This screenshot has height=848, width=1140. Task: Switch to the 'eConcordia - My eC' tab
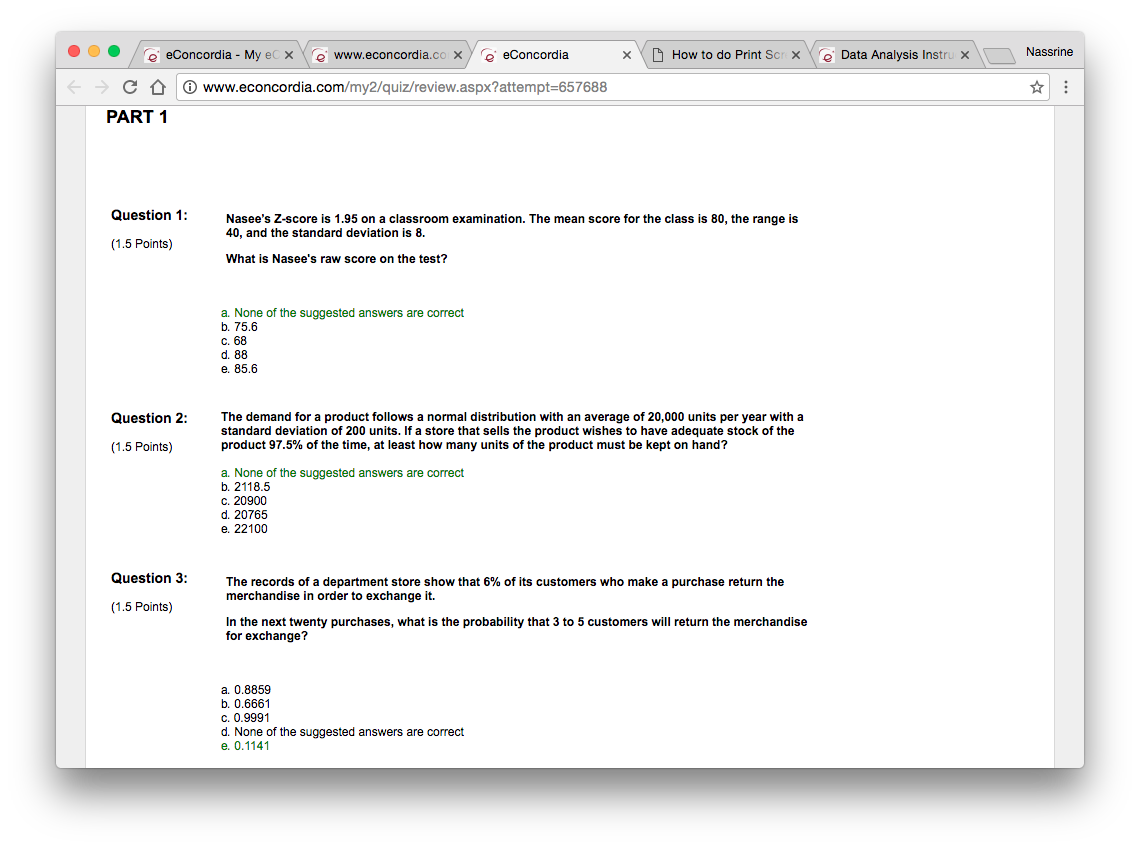pos(212,55)
